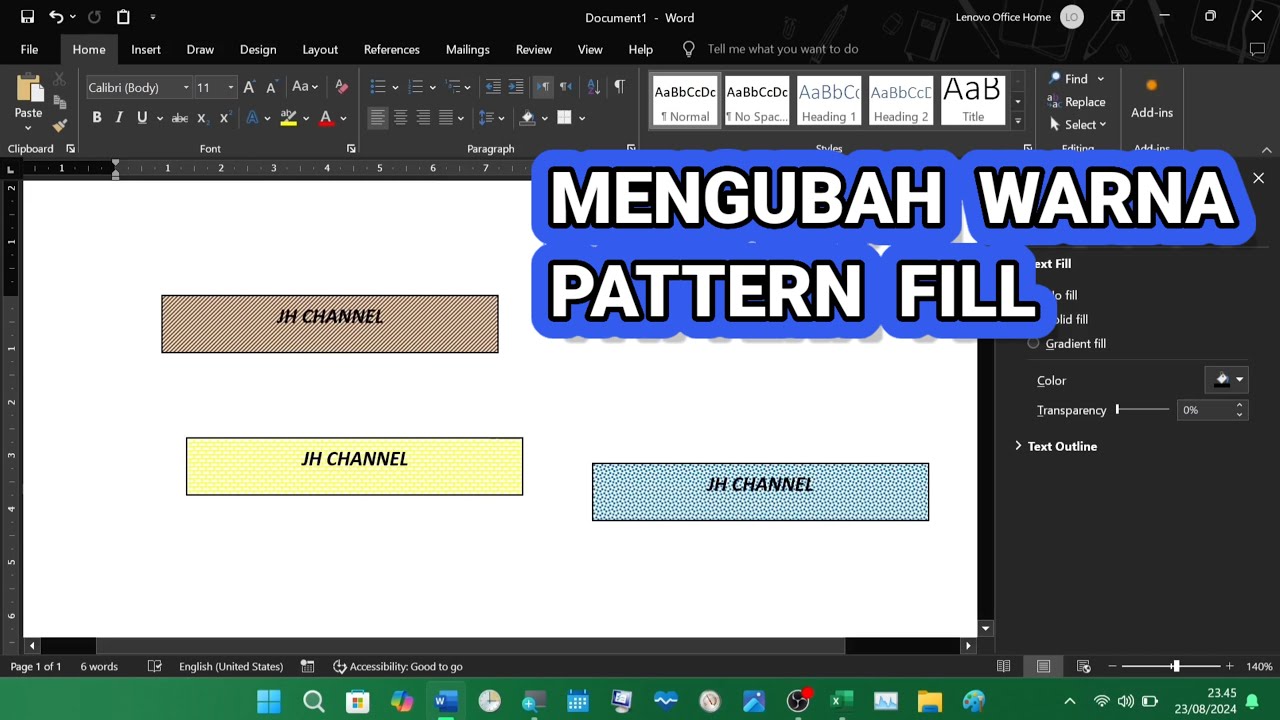Open the font size 11 dropdown
Screen dimensions: 1280x720
pyautogui.click(x=231, y=88)
